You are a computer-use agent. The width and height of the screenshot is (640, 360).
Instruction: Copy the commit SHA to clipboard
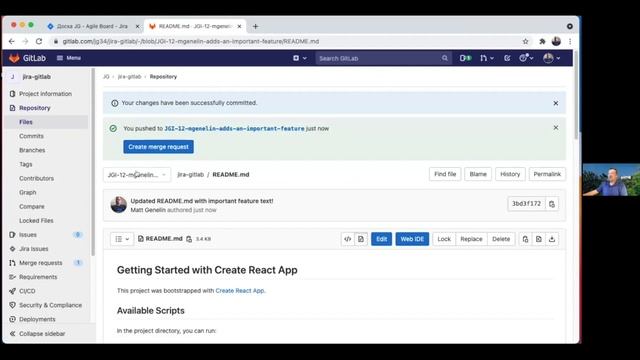552,204
